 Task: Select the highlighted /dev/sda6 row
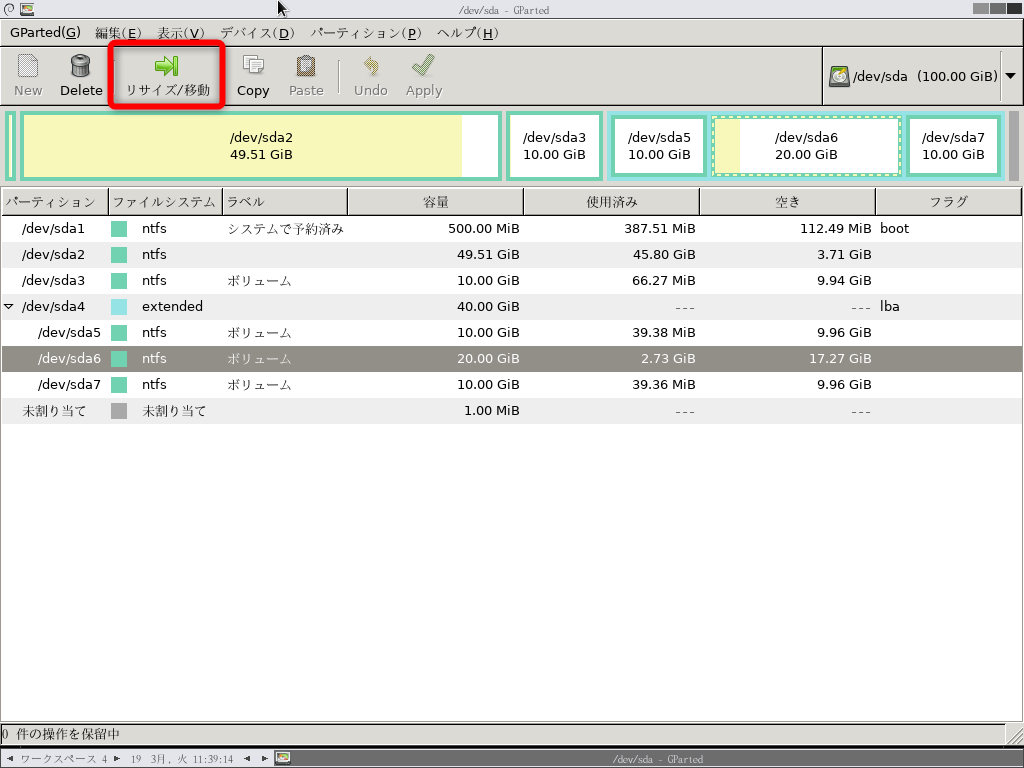tap(511, 359)
